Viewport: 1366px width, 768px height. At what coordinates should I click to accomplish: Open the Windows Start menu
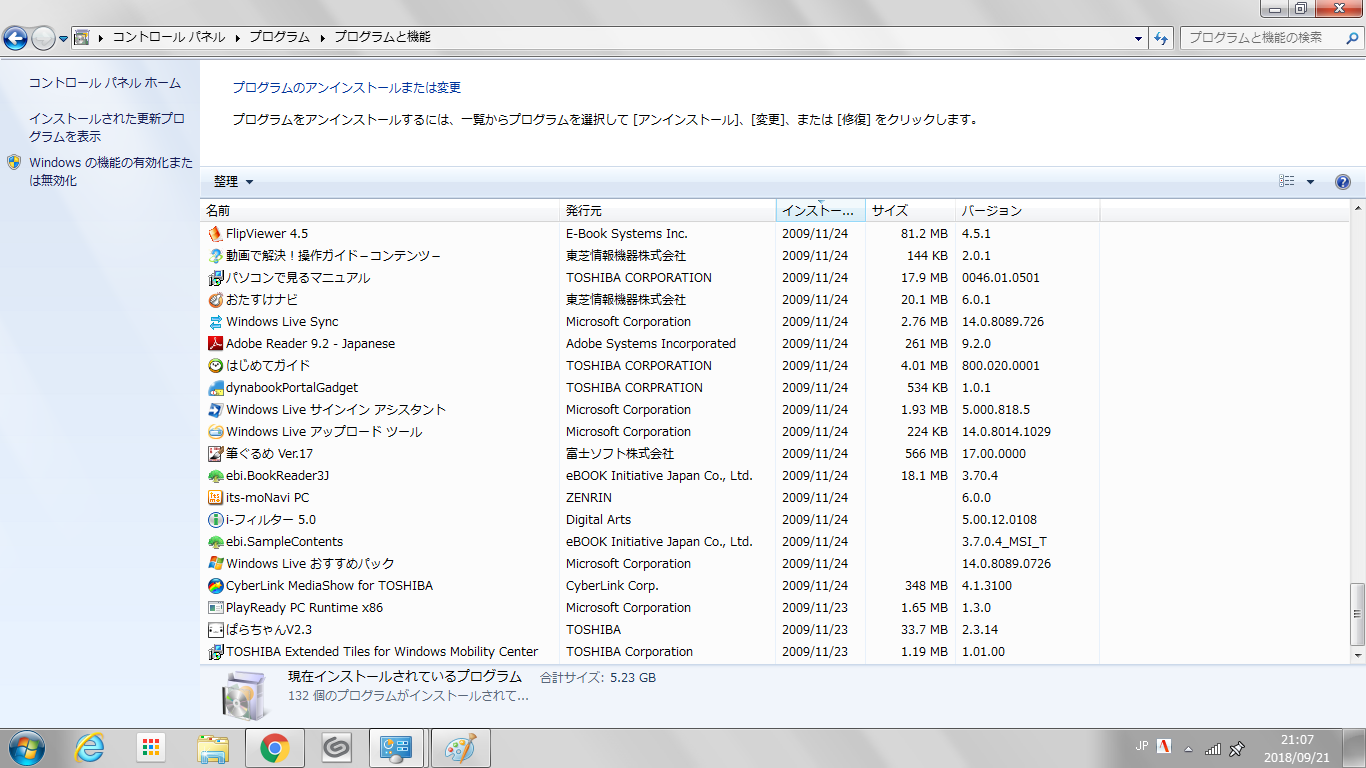(x=25, y=747)
